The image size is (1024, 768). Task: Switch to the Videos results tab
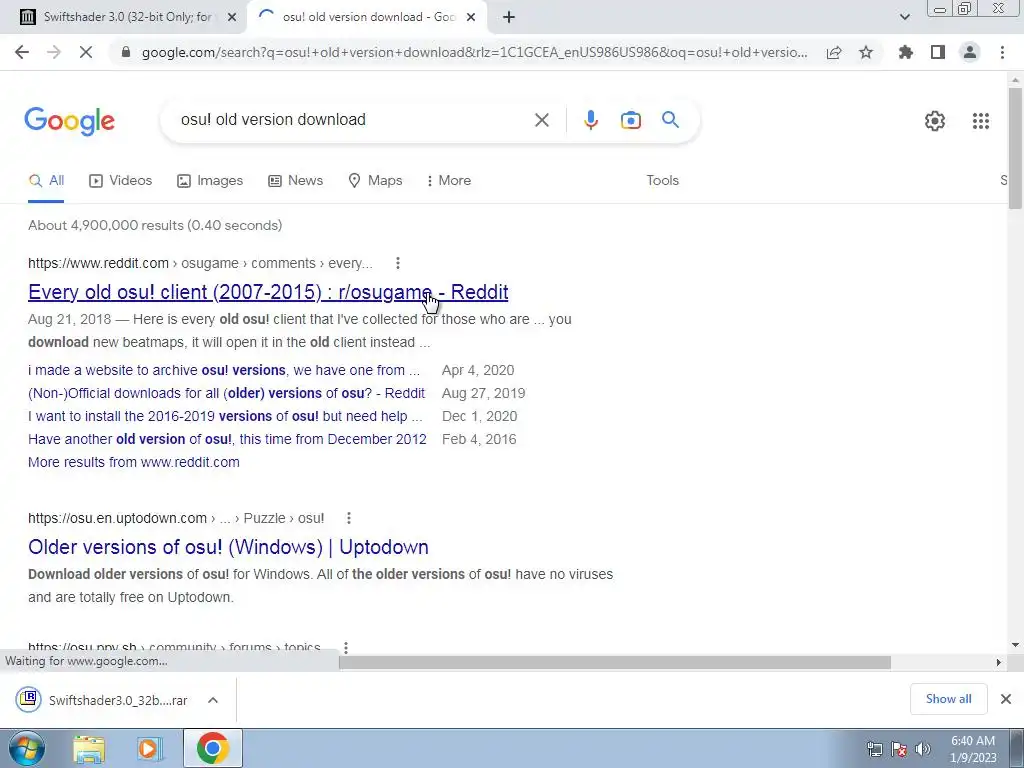[121, 181]
